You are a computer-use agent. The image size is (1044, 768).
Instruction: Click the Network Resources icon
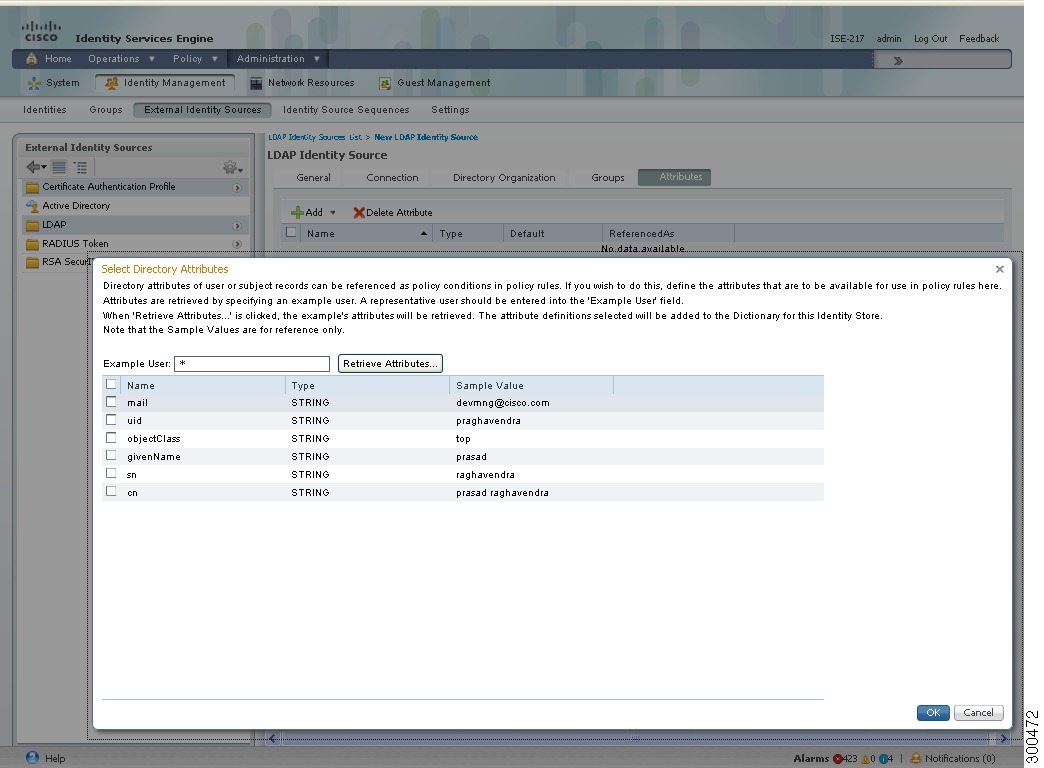(x=256, y=83)
